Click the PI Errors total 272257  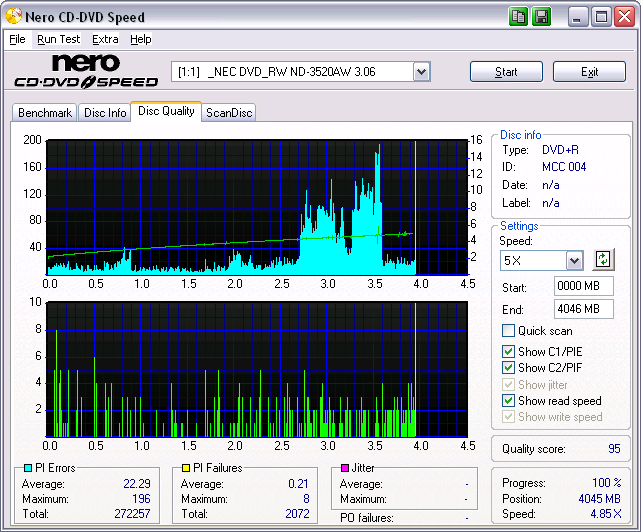[x=132, y=514]
